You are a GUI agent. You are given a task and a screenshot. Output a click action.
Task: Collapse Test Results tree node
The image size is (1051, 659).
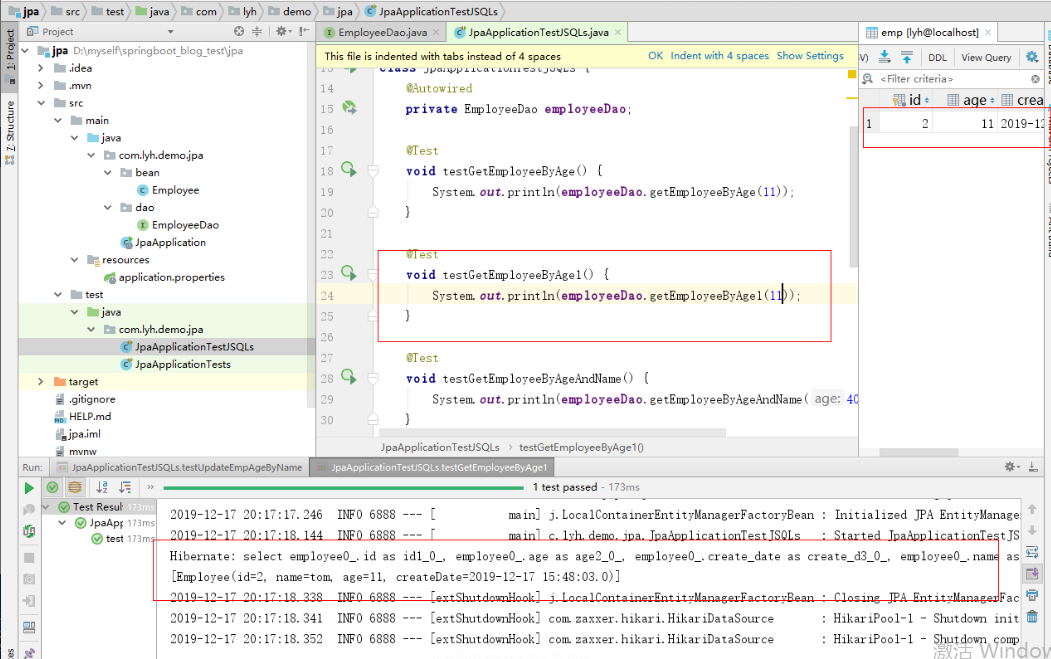pos(46,507)
